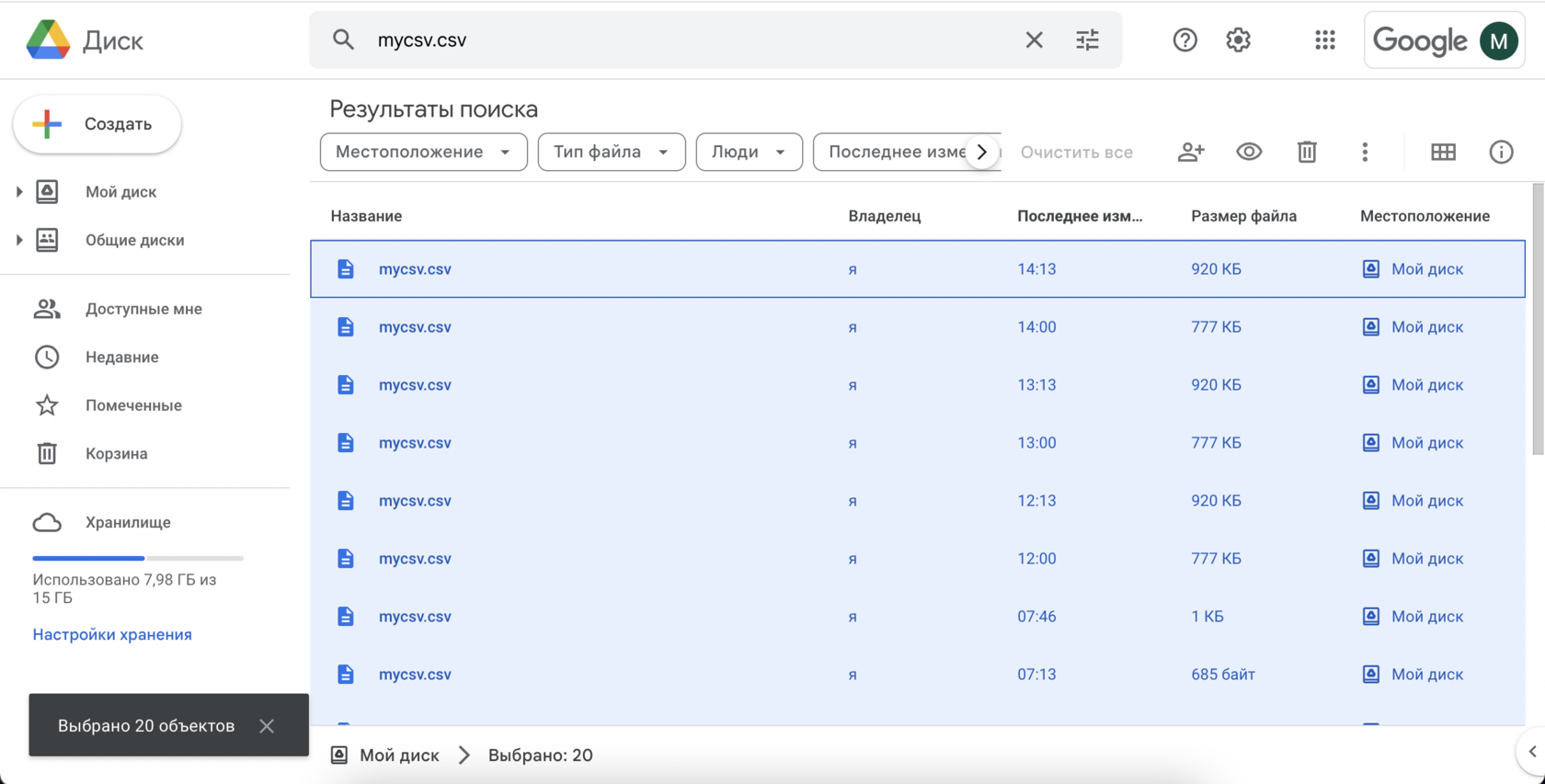Open the Люди filter dropdown
Image resolution: width=1545 pixels, height=784 pixels.
749,152
